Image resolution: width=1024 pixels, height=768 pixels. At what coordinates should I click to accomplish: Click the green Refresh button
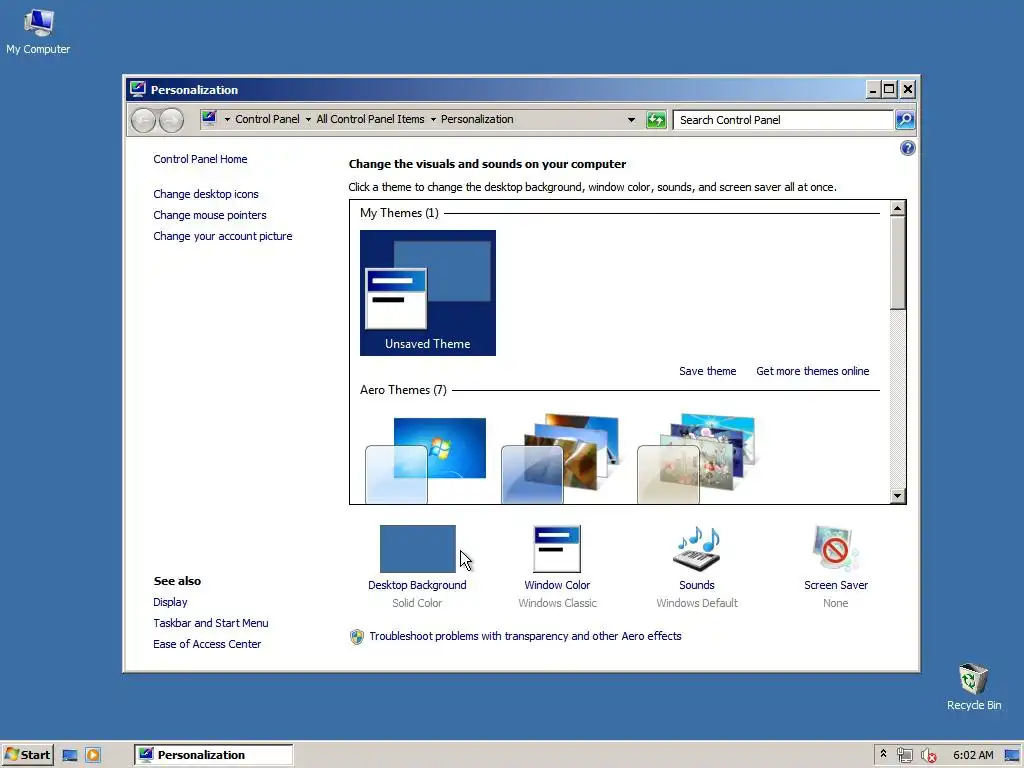[656, 120]
